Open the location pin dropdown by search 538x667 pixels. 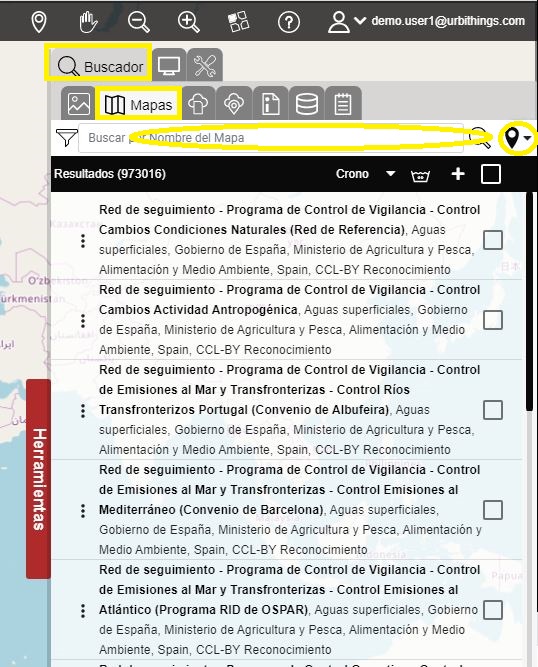point(517,138)
